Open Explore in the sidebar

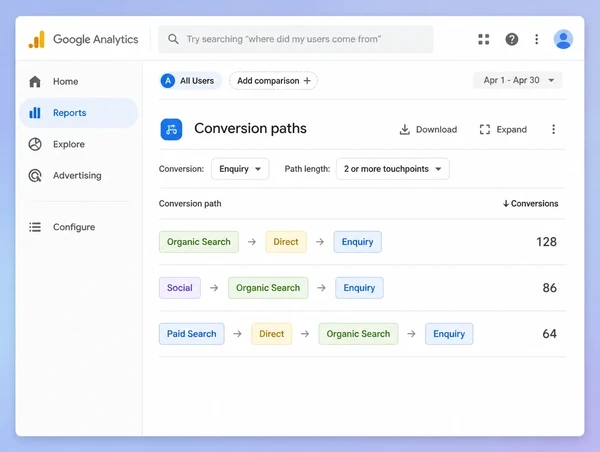pos(79,144)
